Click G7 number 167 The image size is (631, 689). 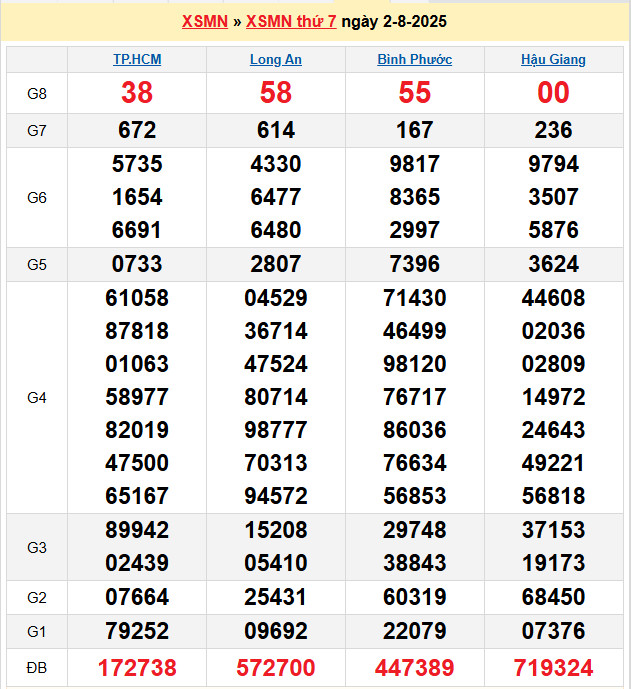pyautogui.click(x=414, y=130)
